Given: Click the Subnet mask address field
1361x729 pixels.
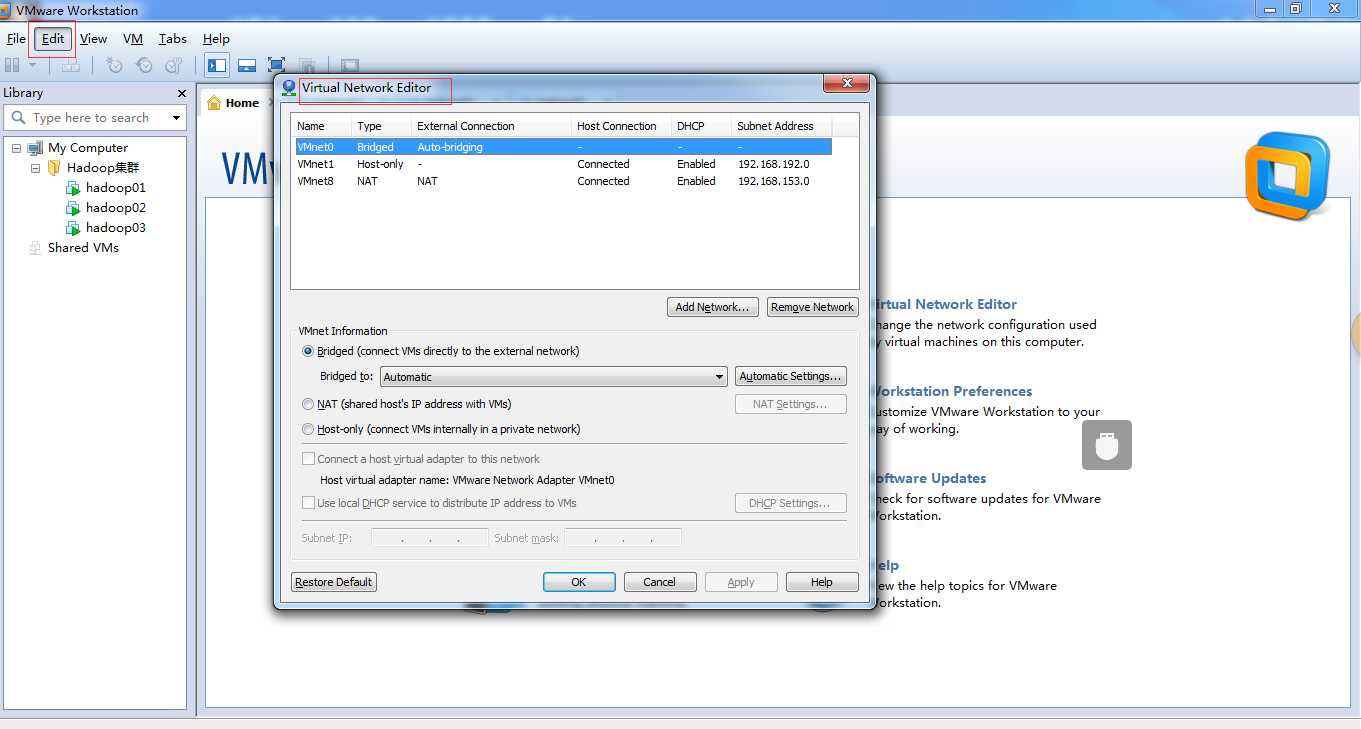Looking at the screenshot, I should [x=623, y=538].
